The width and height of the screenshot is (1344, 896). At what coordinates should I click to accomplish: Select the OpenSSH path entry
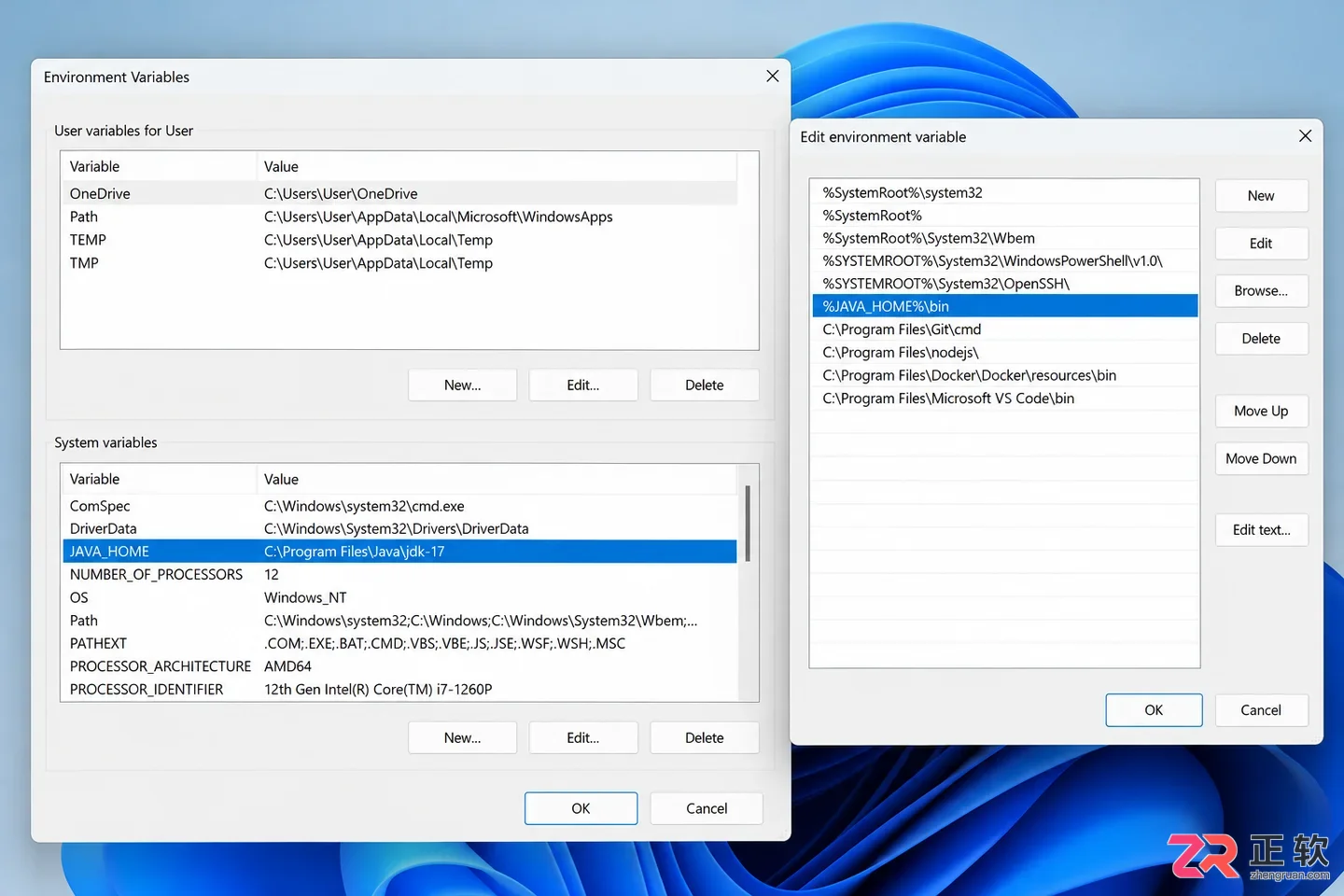click(1004, 284)
